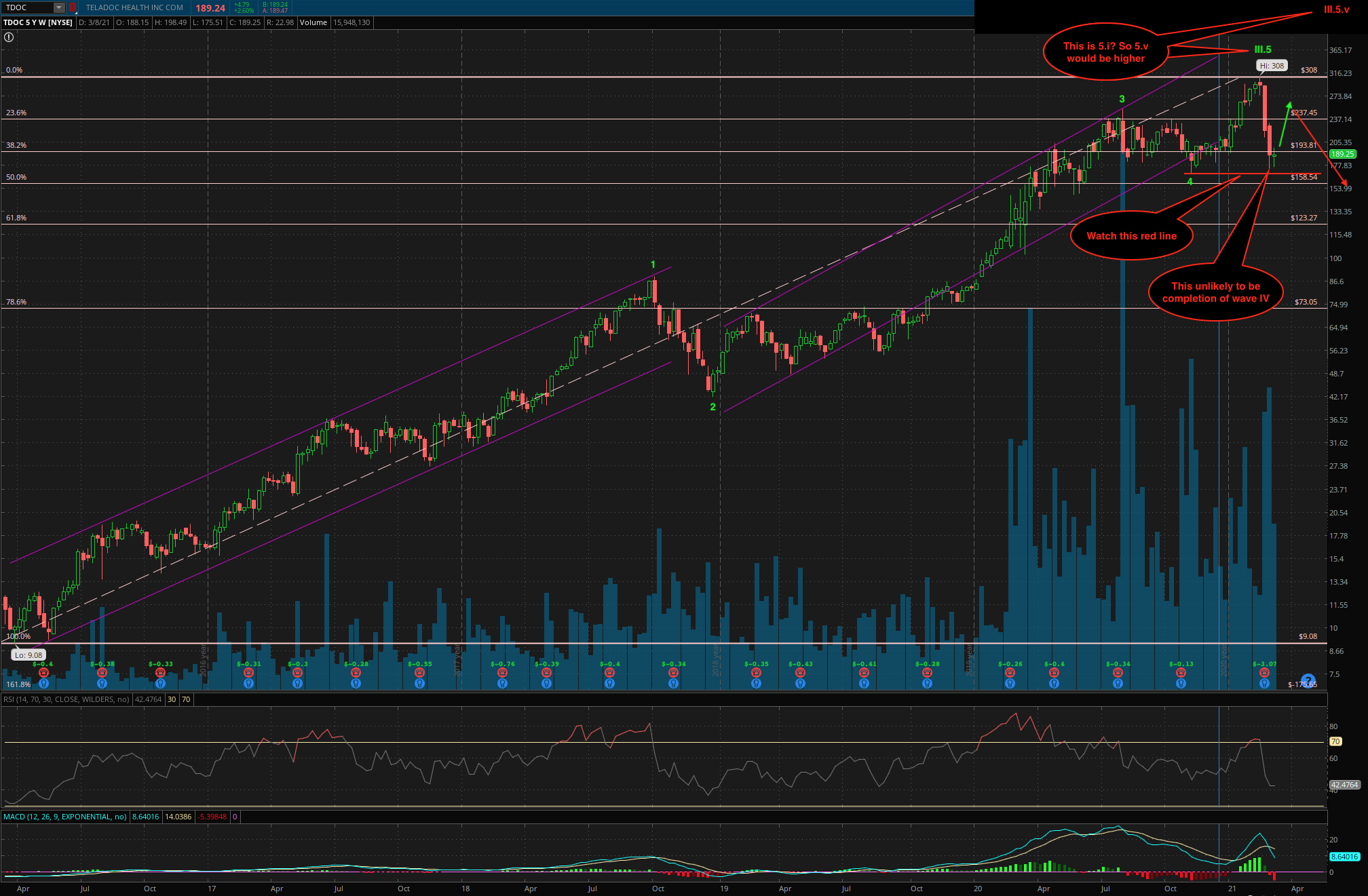Select the 'Watch this red line' callout
This screenshot has height=896, width=1368.
pyautogui.click(x=1131, y=236)
